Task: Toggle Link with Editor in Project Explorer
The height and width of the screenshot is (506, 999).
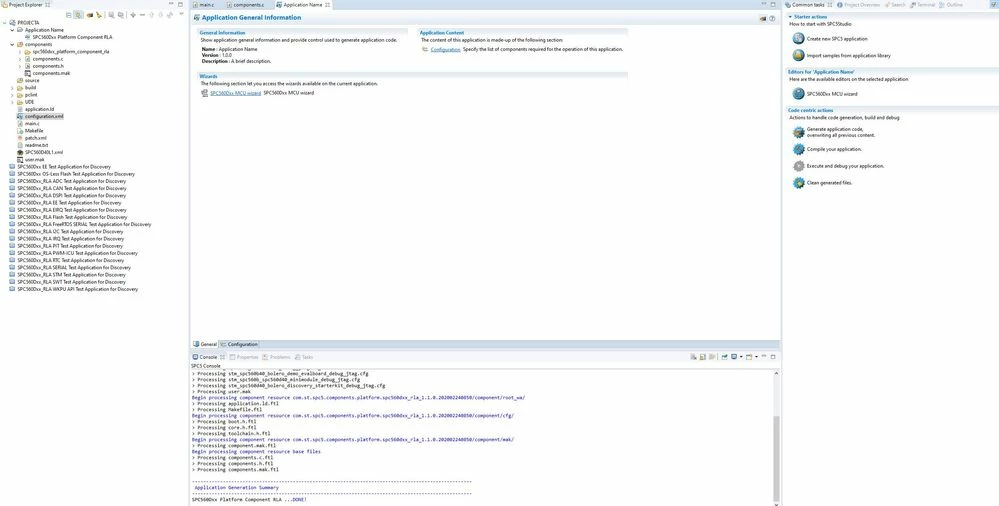Action: point(78,15)
